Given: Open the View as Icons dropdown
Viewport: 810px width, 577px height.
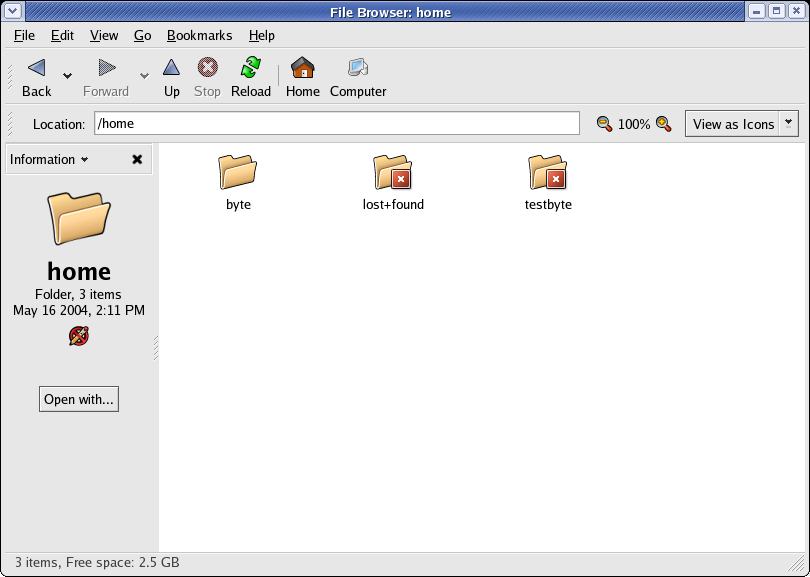Looking at the screenshot, I should 742,124.
